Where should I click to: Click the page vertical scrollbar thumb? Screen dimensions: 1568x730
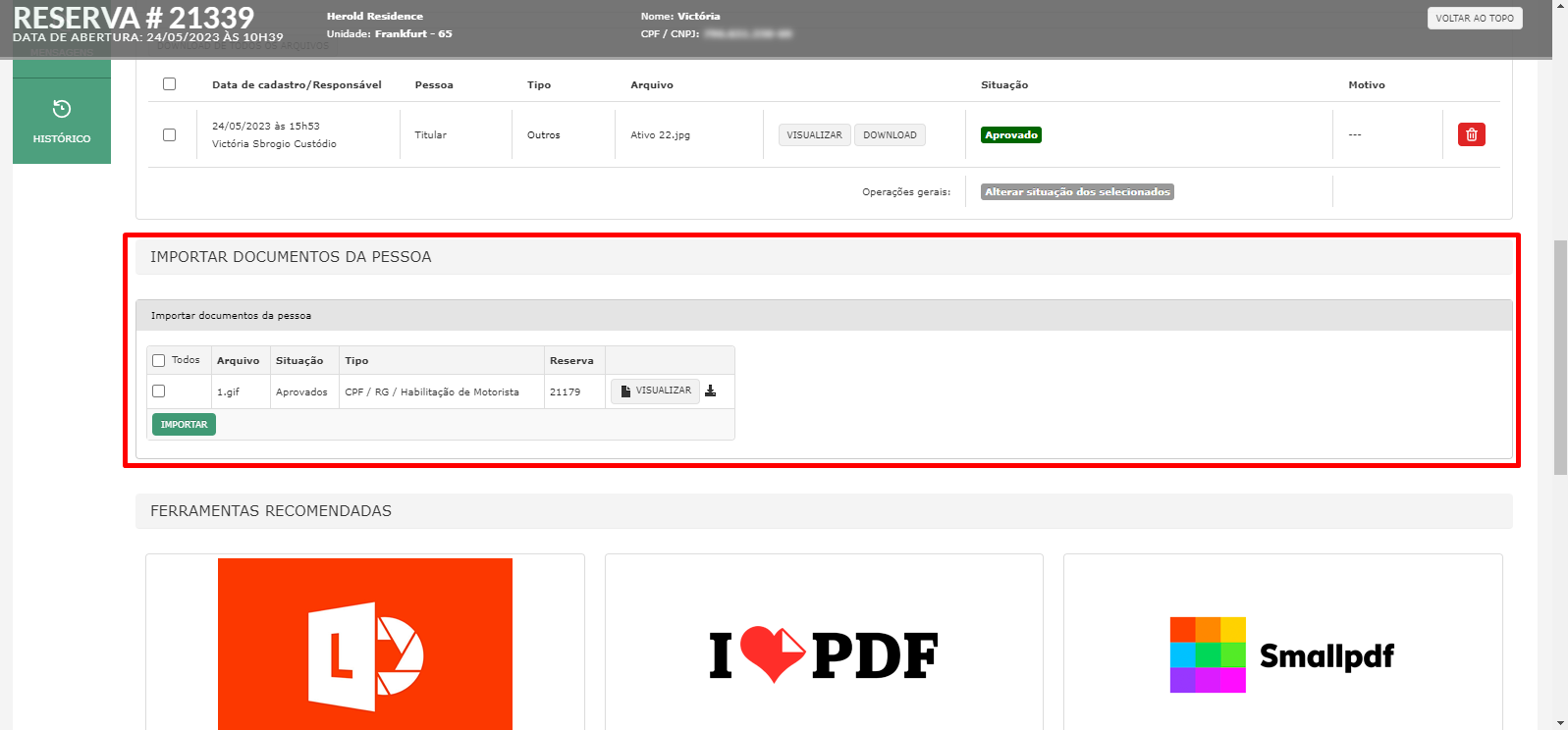[x=1560, y=357]
